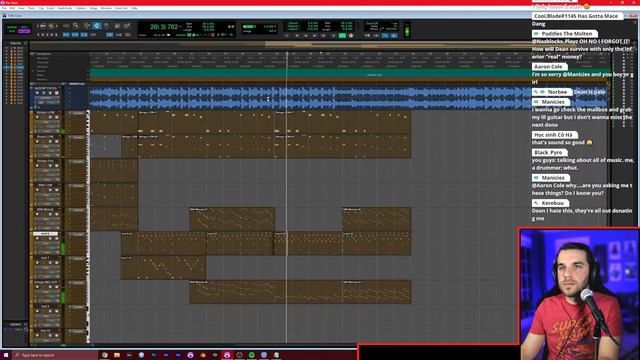Click the Stop transport button

tap(333, 36)
